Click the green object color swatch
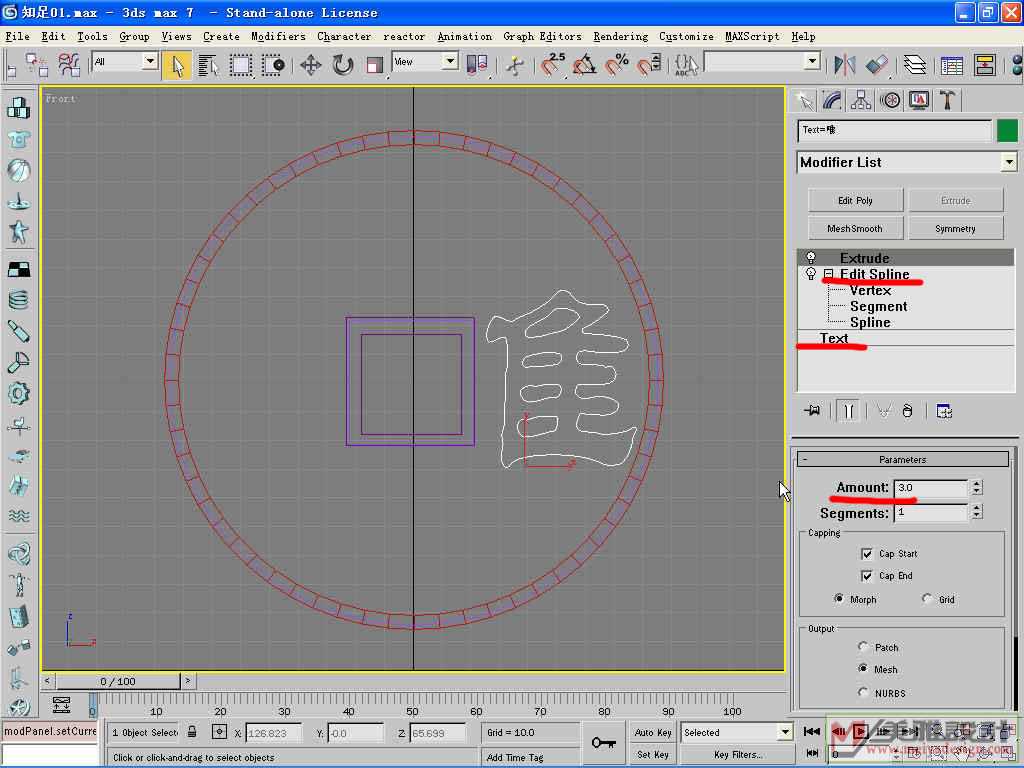 (x=1007, y=131)
